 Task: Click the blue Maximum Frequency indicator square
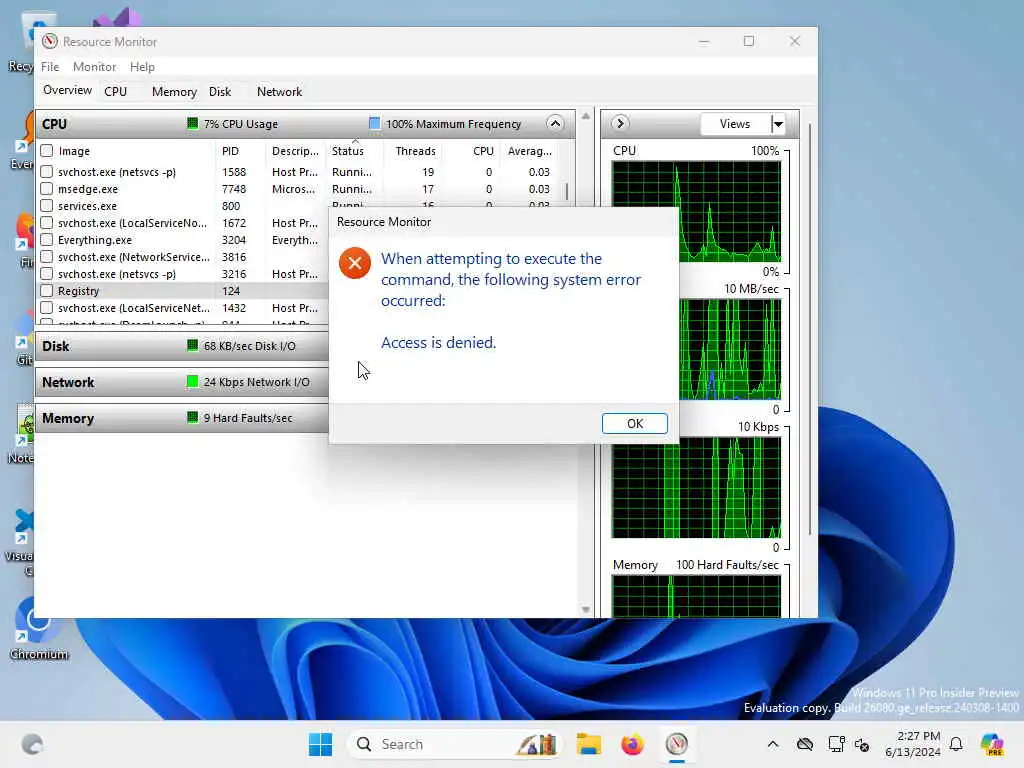click(374, 123)
